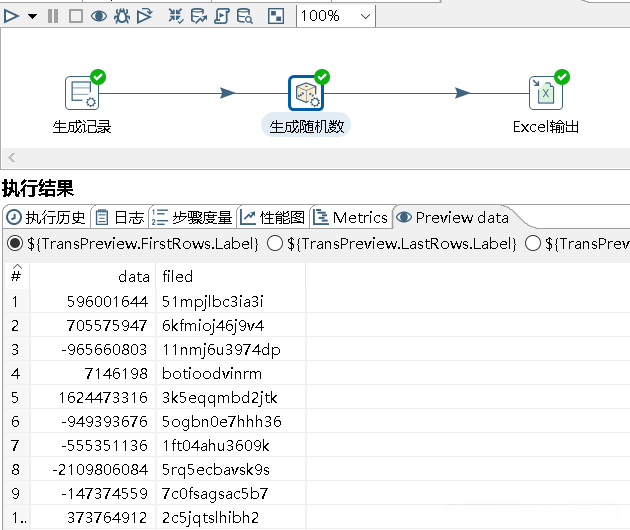Click the 生成随机数 step label
Screen dimensions: 630x530
pos(306,127)
